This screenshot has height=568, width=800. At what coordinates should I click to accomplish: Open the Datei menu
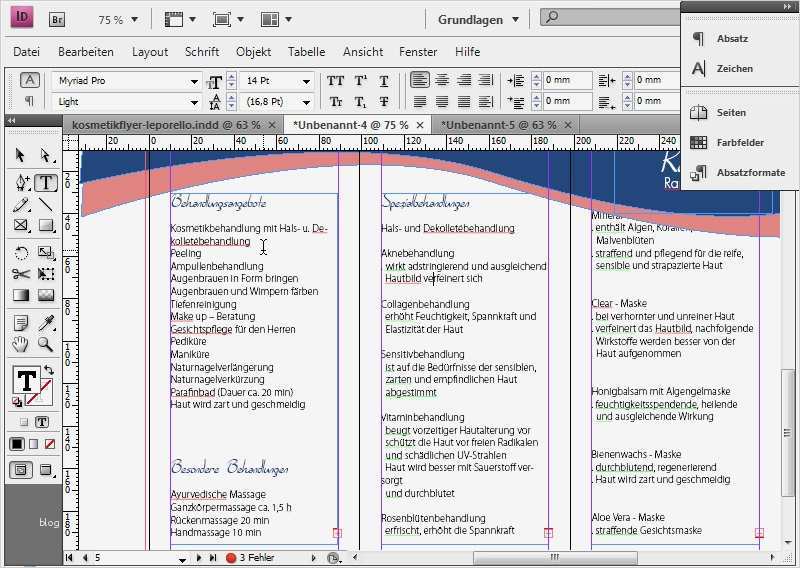[x=27, y=52]
